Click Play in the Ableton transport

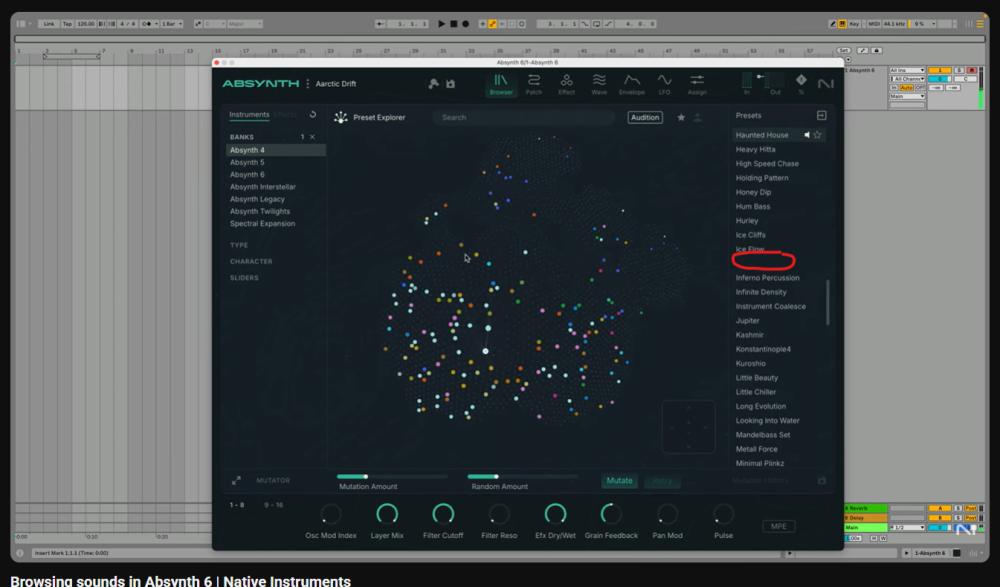(441, 24)
